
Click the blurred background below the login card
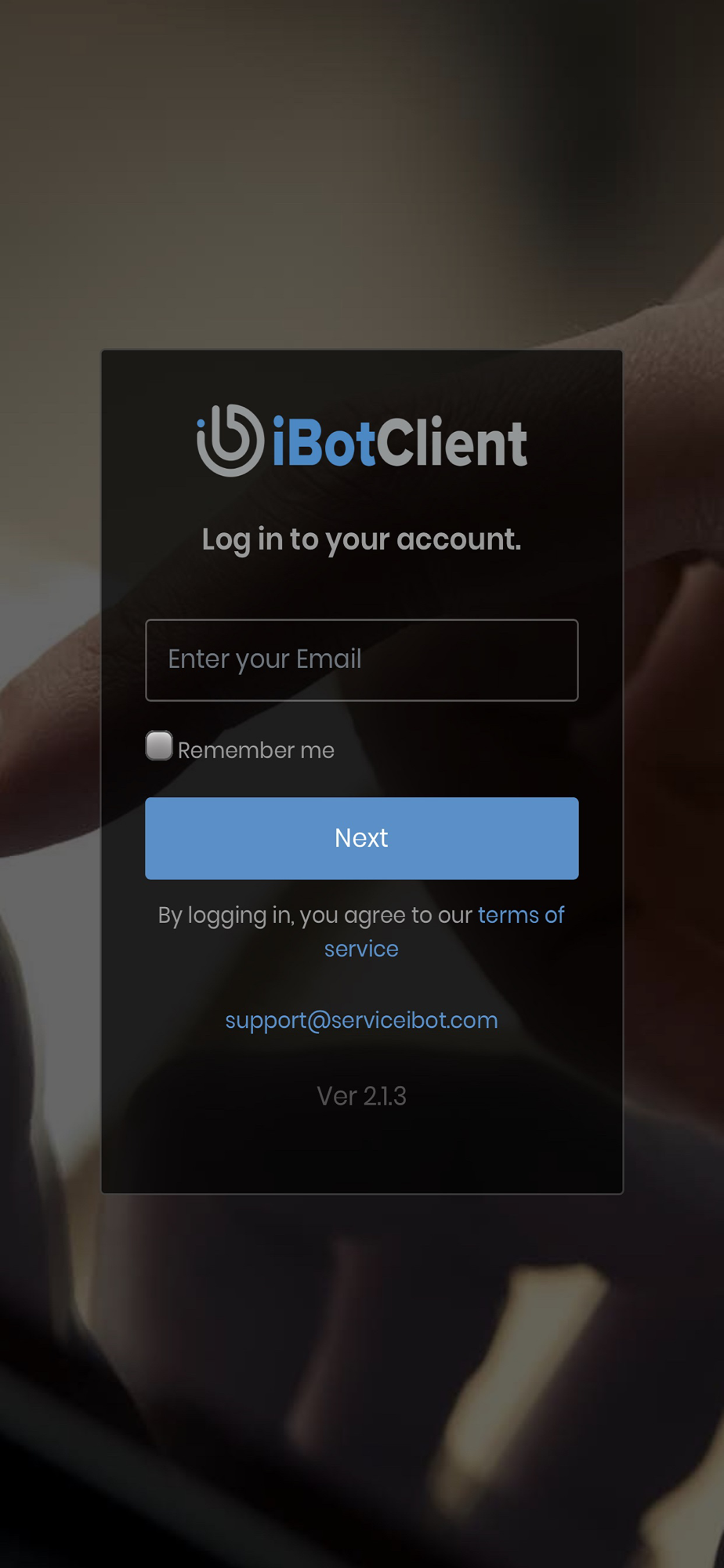point(362,1380)
